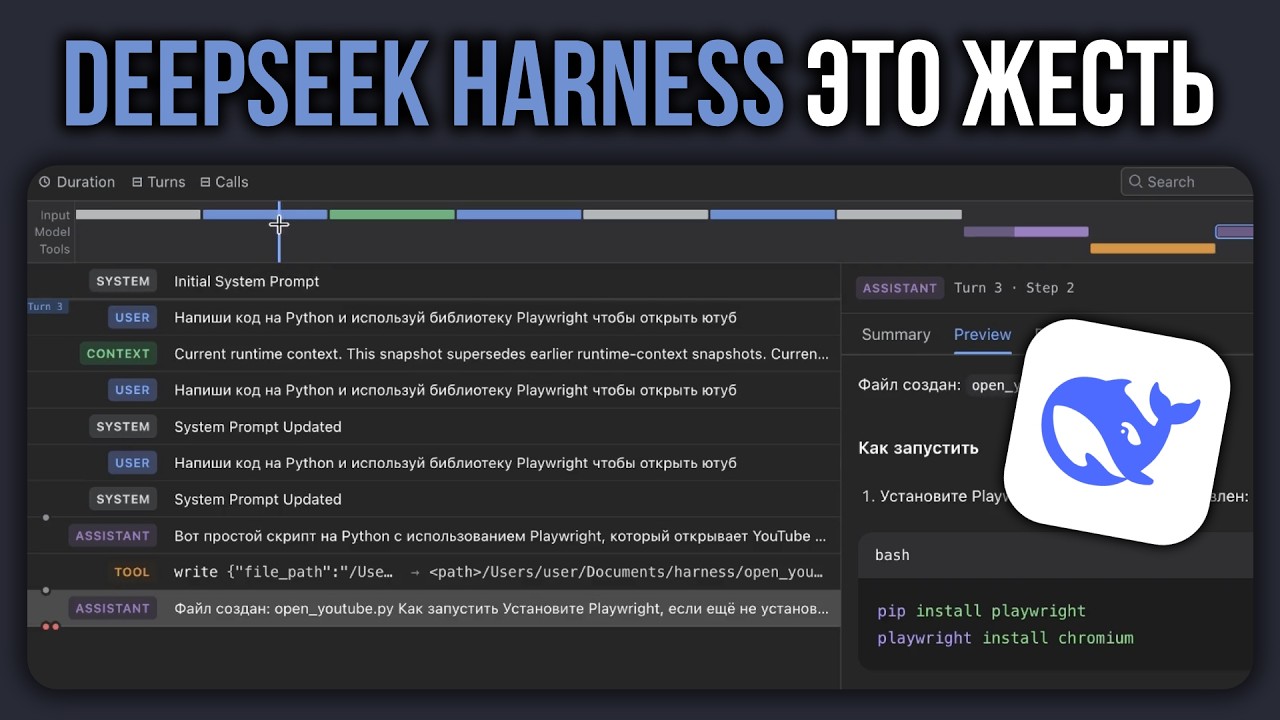Viewport: 1280px width, 720px height.
Task: Select the light purple Model timeline segment
Action: pos(1051,231)
